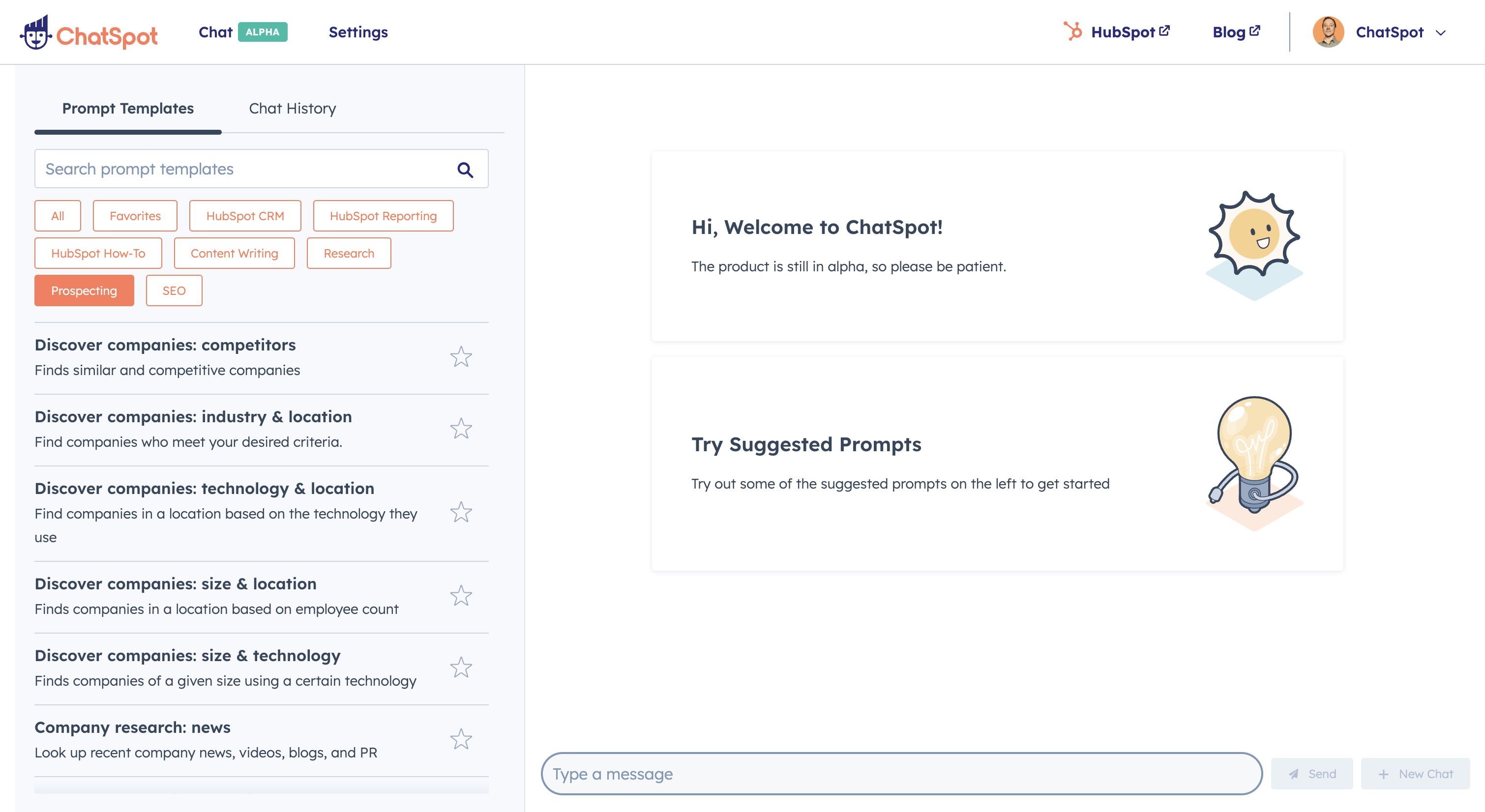
Task: Click the Send paper plane icon
Action: point(1294,773)
